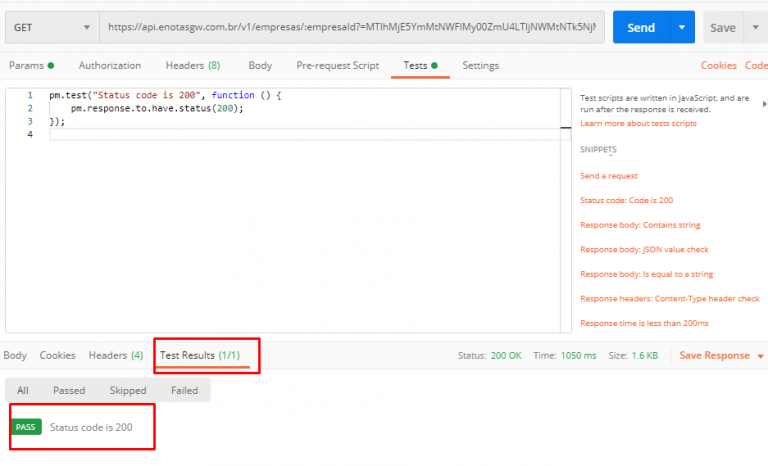Click the request URL field

pyautogui.click(x=350, y=27)
